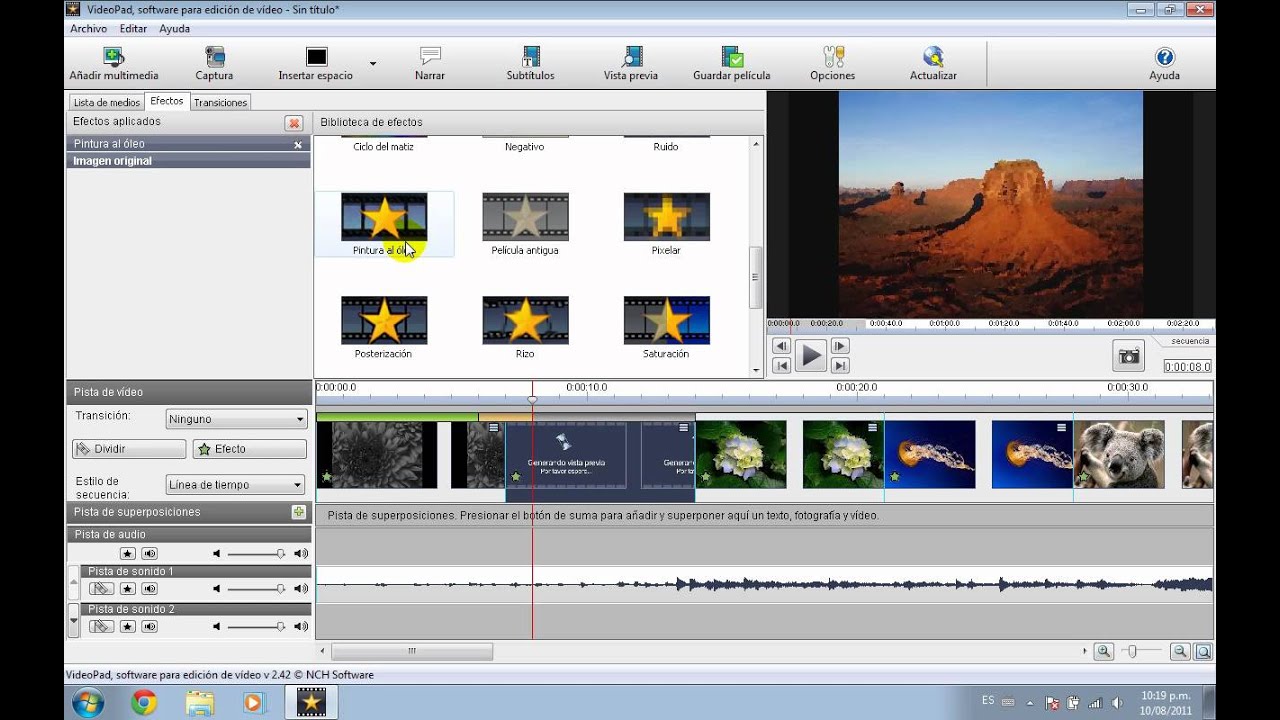Click the Guardar película icon
1280x720 pixels.
click(x=732, y=58)
